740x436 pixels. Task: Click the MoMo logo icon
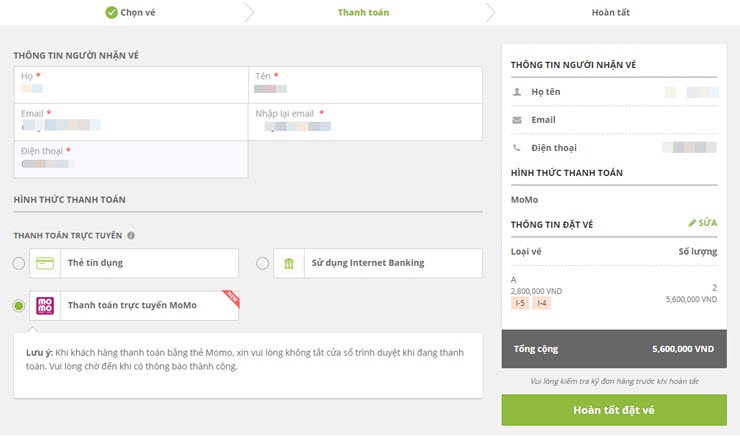click(x=45, y=305)
